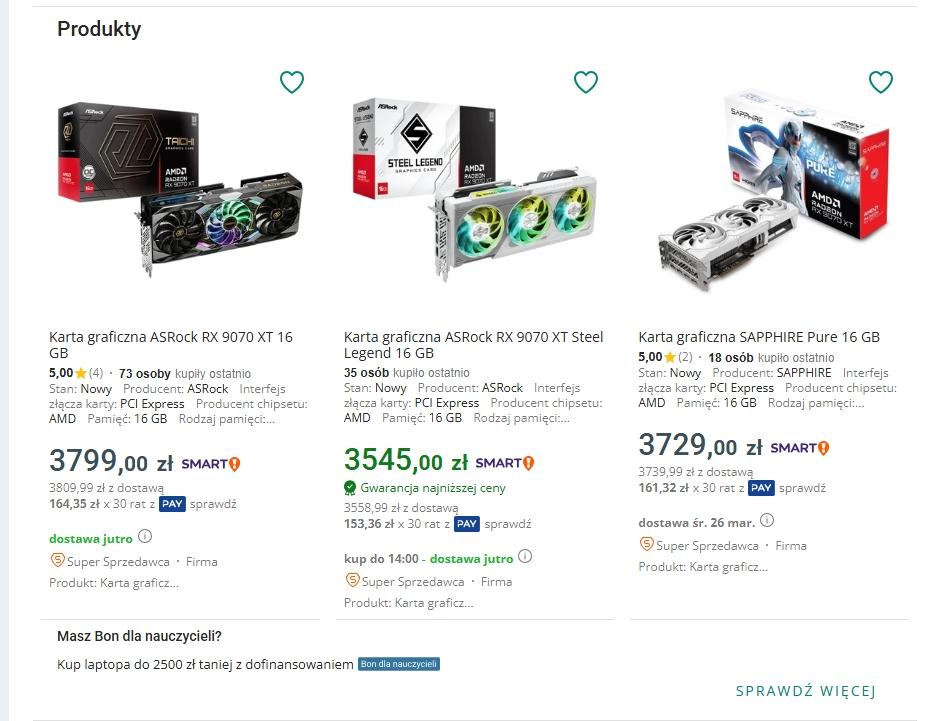This screenshot has height=721, width=938.
Task: Click SMART! badge beside 3729,00 zł price
Action: [799, 448]
